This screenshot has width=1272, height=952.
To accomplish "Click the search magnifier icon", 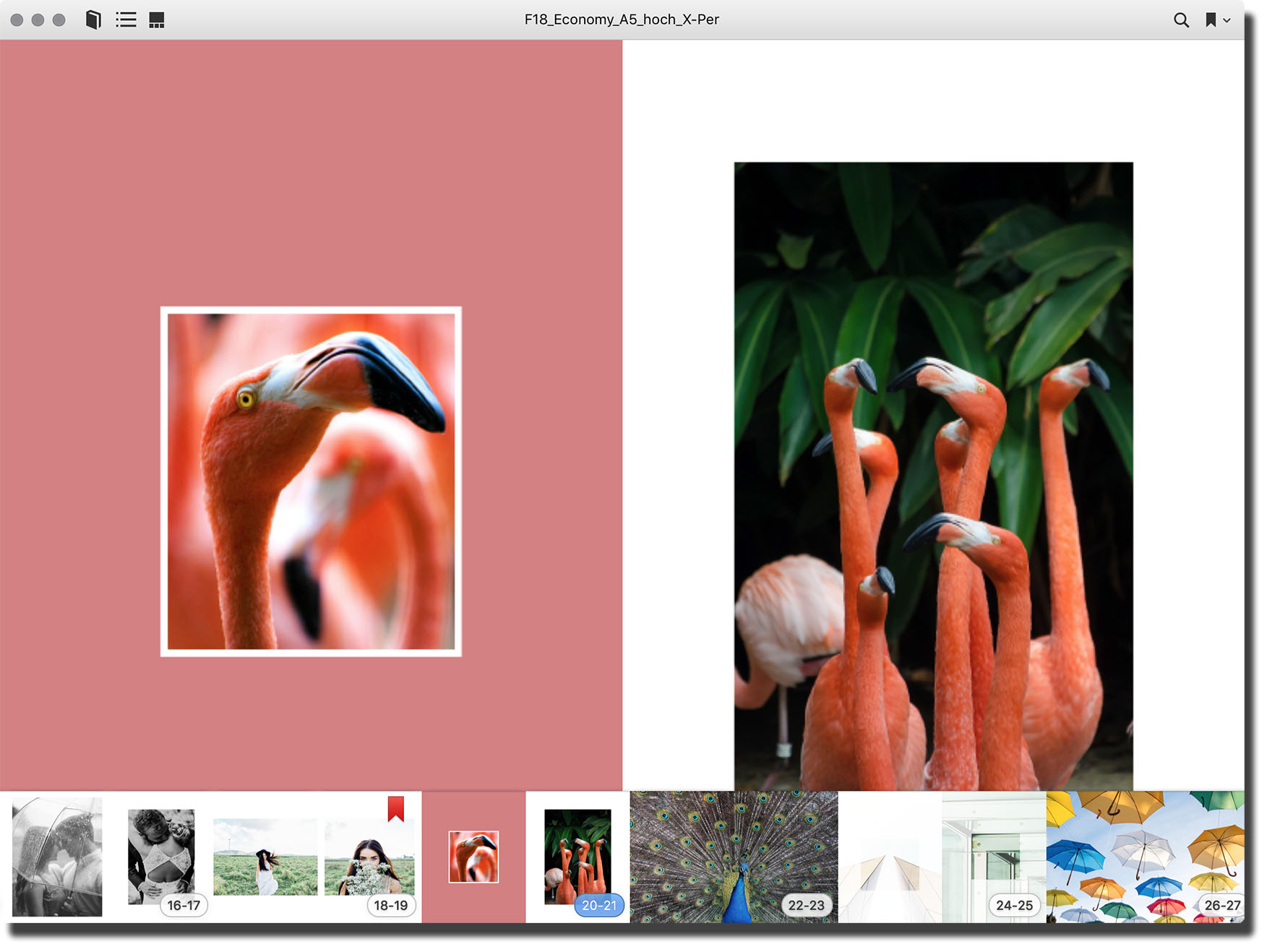I will click(x=1181, y=20).
